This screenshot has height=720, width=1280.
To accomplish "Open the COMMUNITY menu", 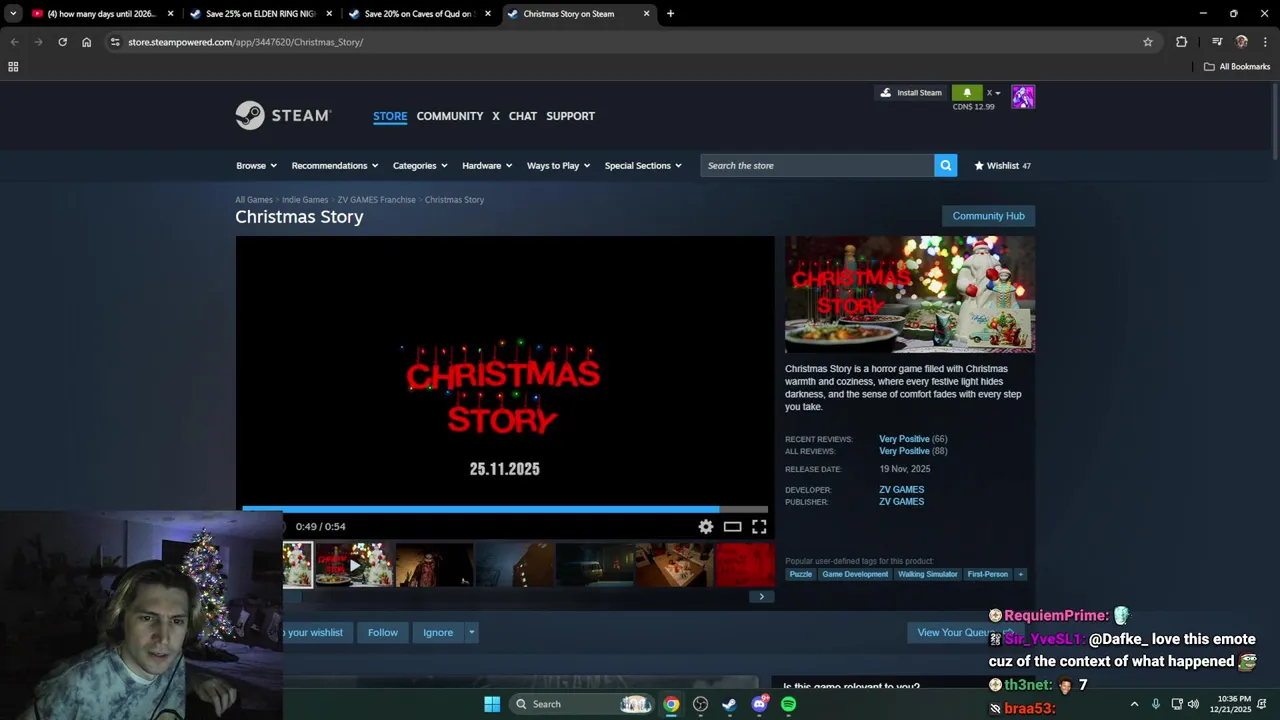I will point(450,116).
